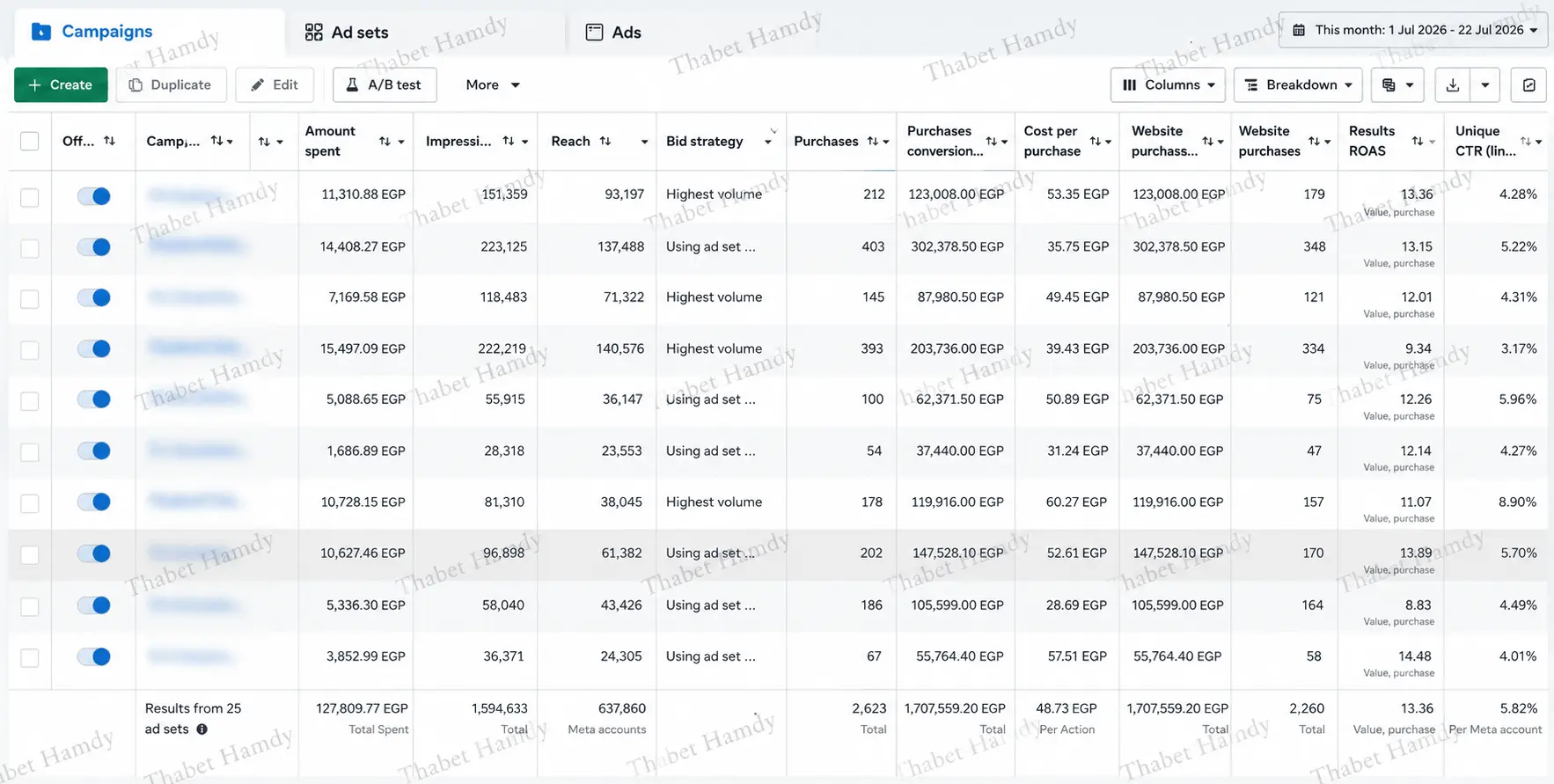The height and width of the screenshot is (784, 1554).
Task: Expand the Breakdown dropdown
Action: tap(1298, 85)
